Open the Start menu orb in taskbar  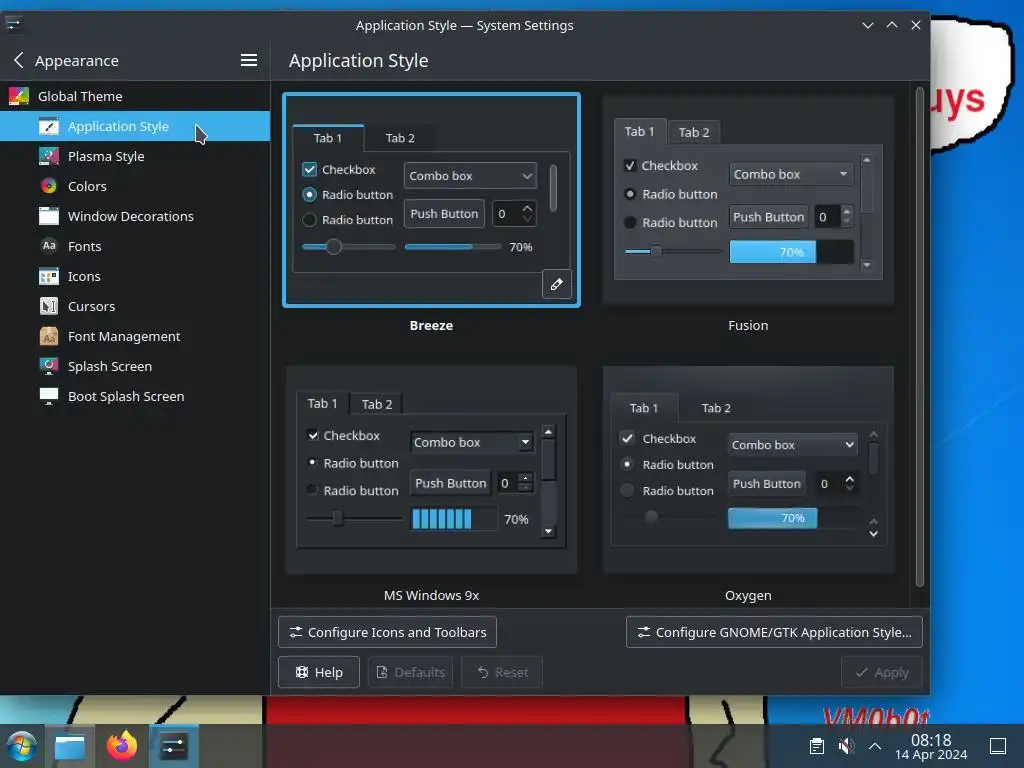tap(22, 746)
